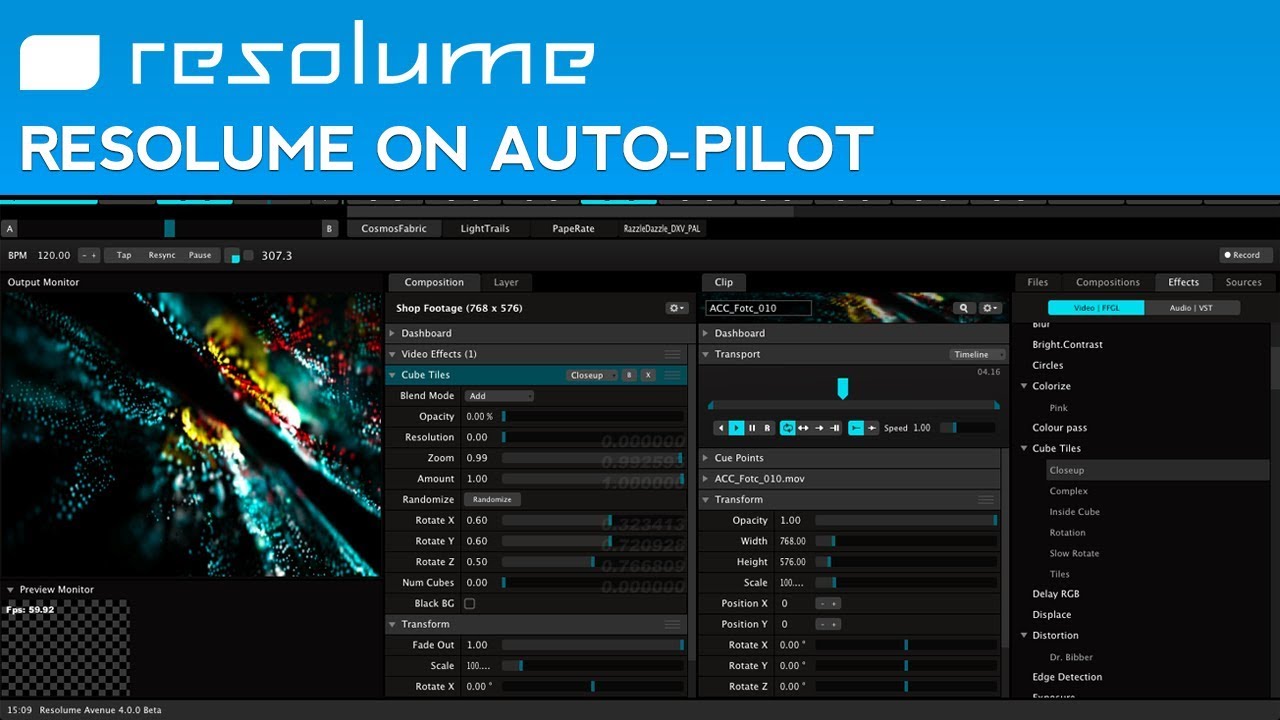Image resolution: width=1280 pixels, height=720 pixels.
Task: Click the play forward transport button
Action: click(x=737, y=428)
